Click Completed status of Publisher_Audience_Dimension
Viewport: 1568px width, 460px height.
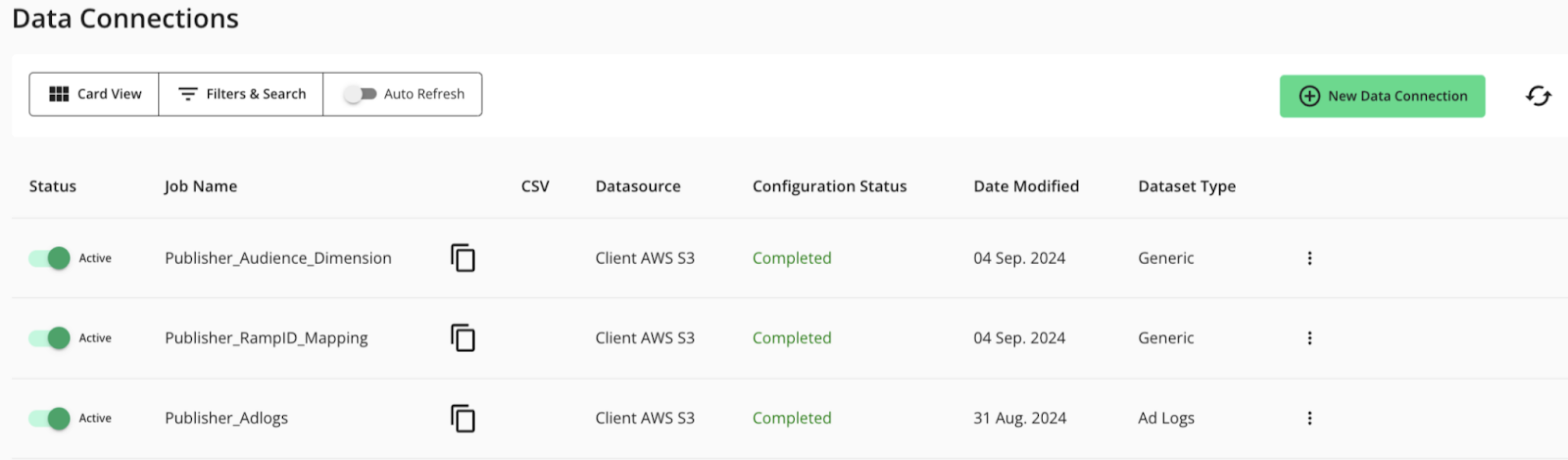pos(791,258)
